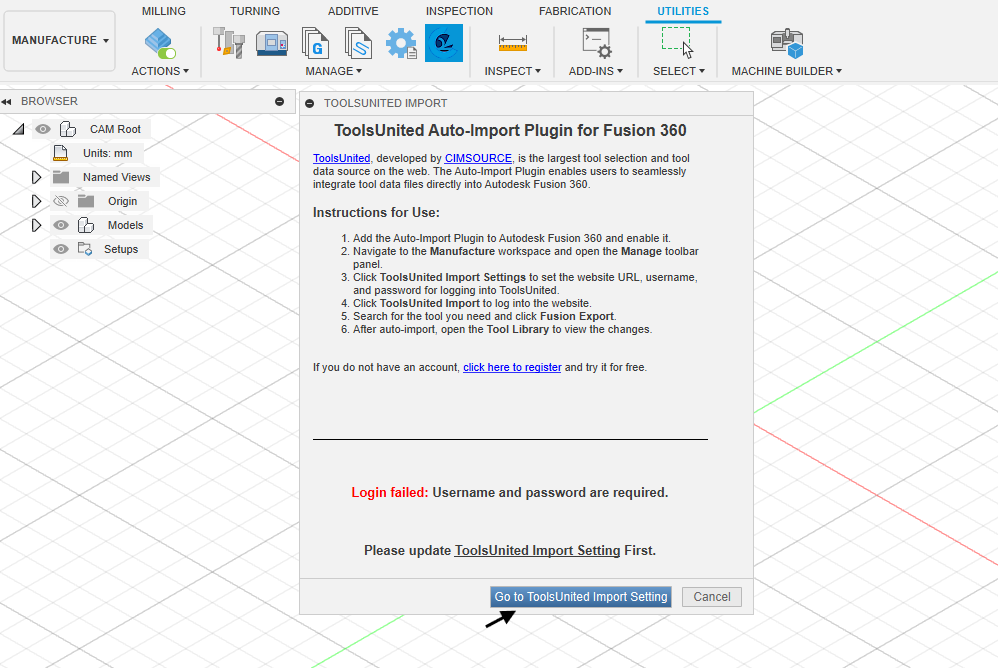
Task: Open the Actions simulate icon
Action: (x=160, y=43)
